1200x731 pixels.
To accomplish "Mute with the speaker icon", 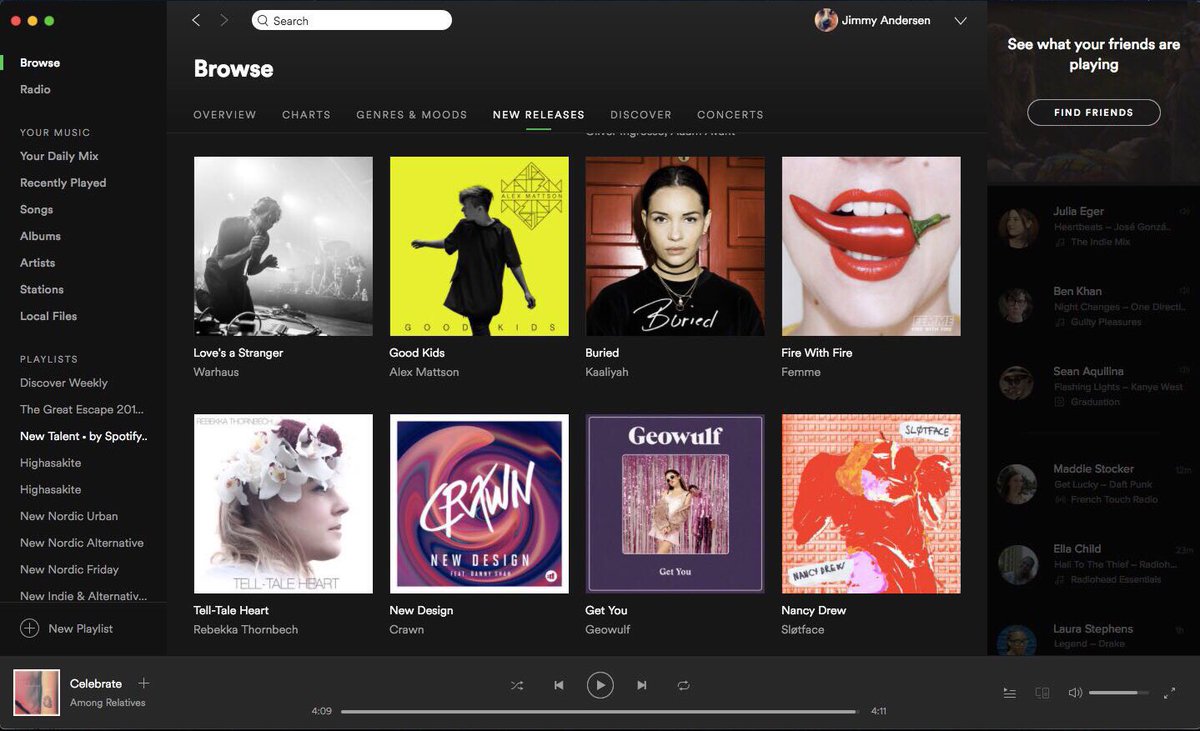I will tap(1075, 692).
